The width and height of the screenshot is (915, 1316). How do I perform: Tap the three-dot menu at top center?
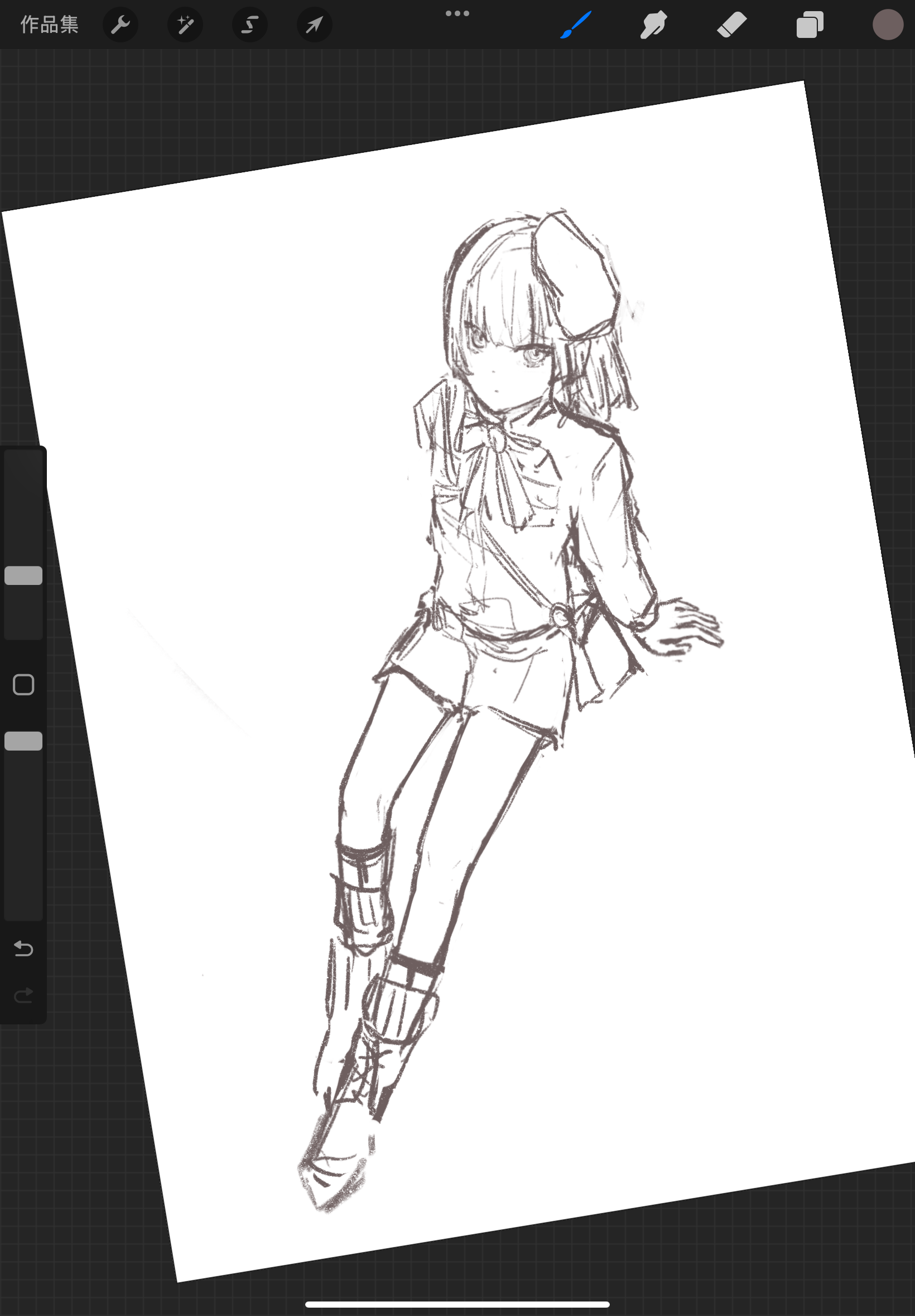(x=458, y=13)
